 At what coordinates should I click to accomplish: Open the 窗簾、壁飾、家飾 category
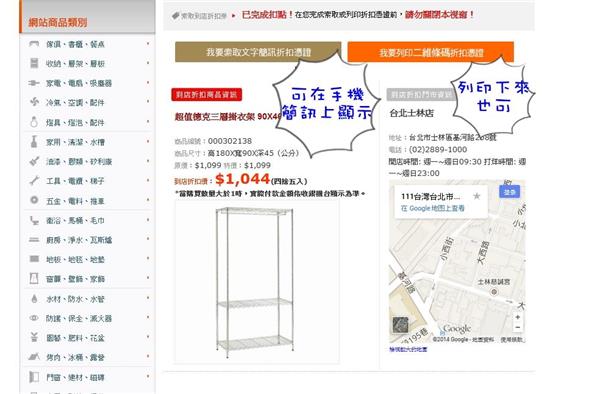click(x=75, y=279)
